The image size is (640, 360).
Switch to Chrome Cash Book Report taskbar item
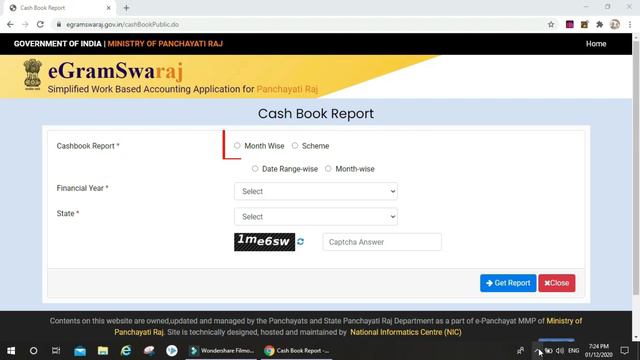point(297,351)
